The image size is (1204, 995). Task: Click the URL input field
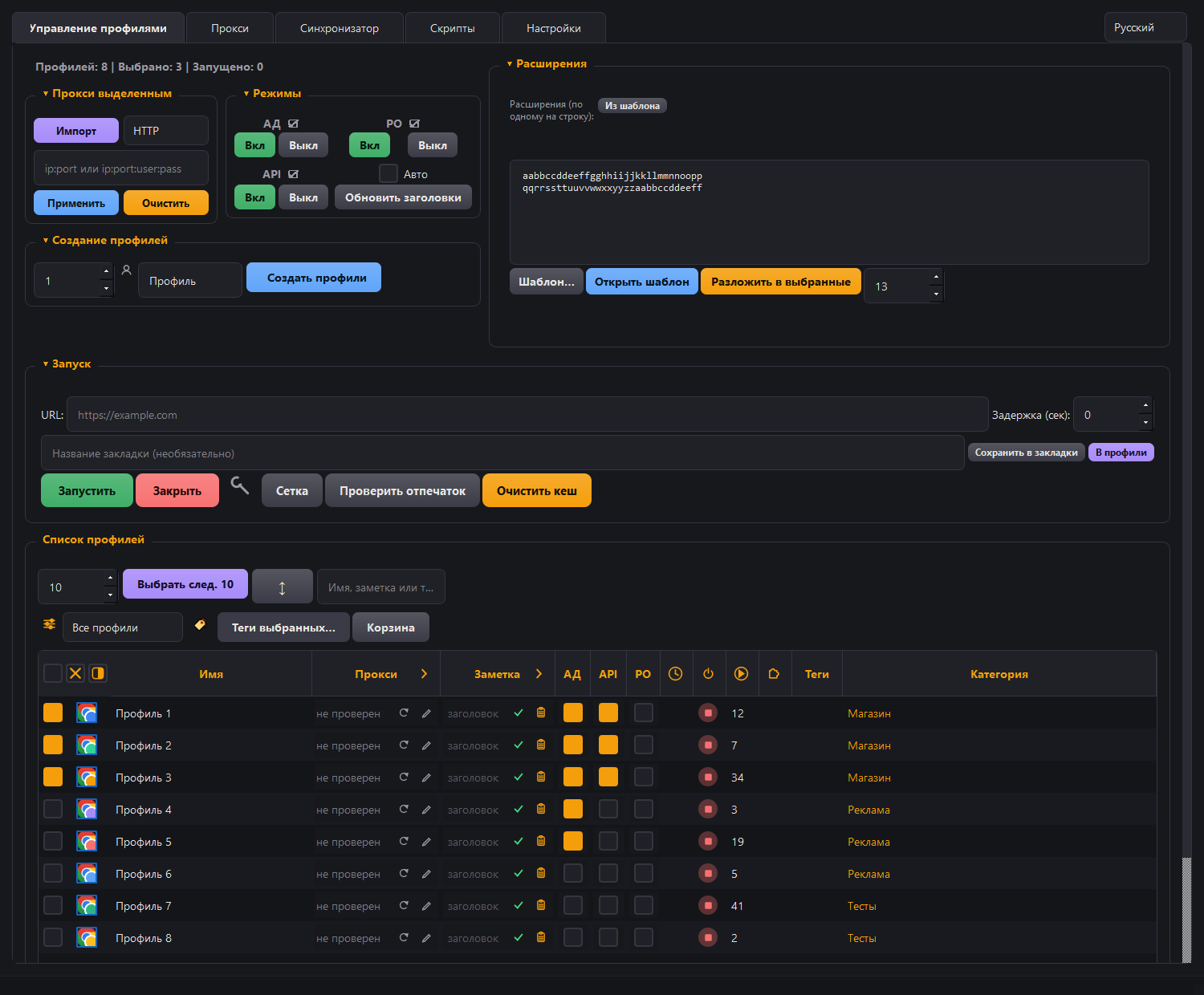coord(527,415)
